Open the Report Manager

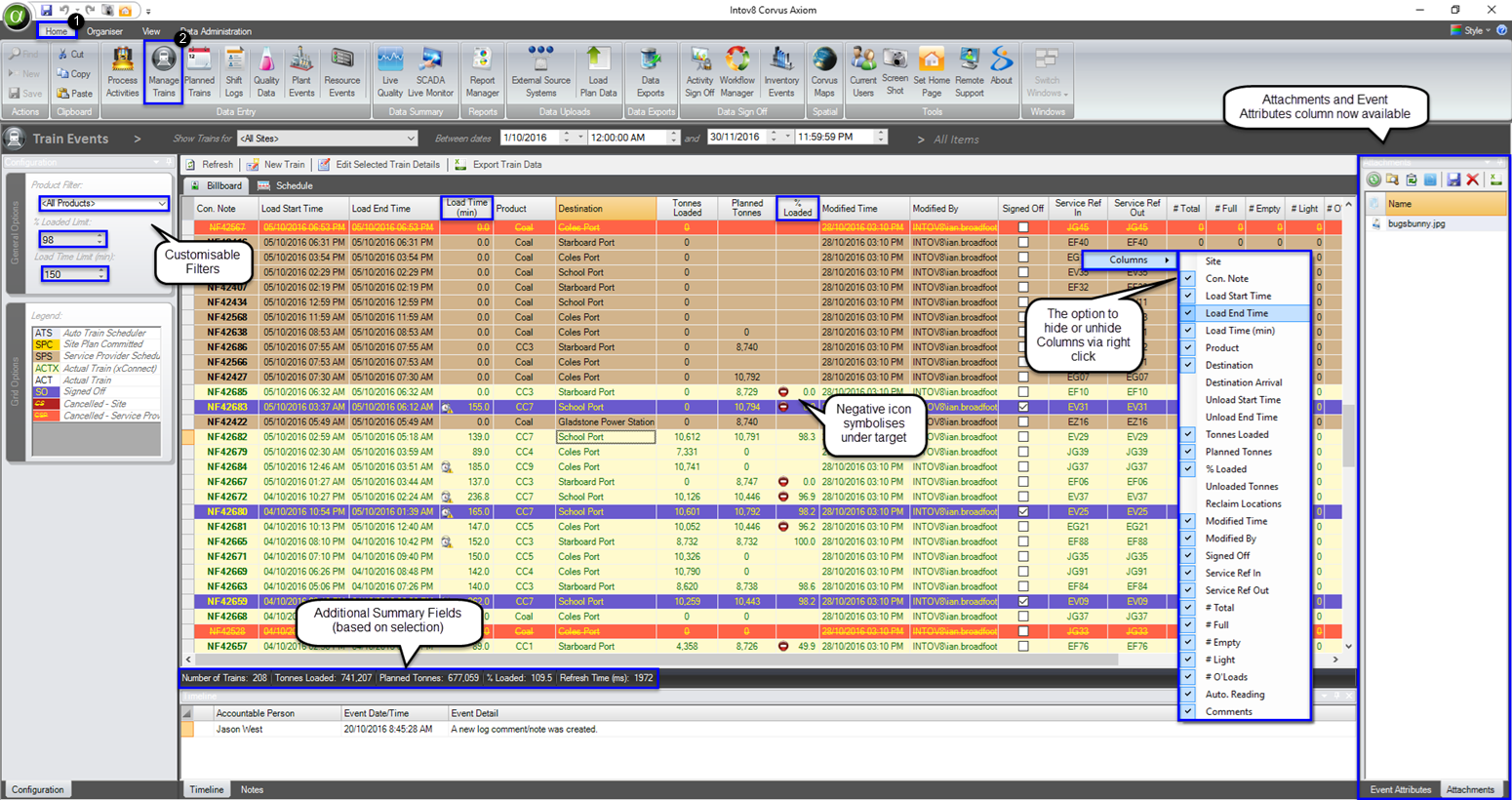[482, 73]
